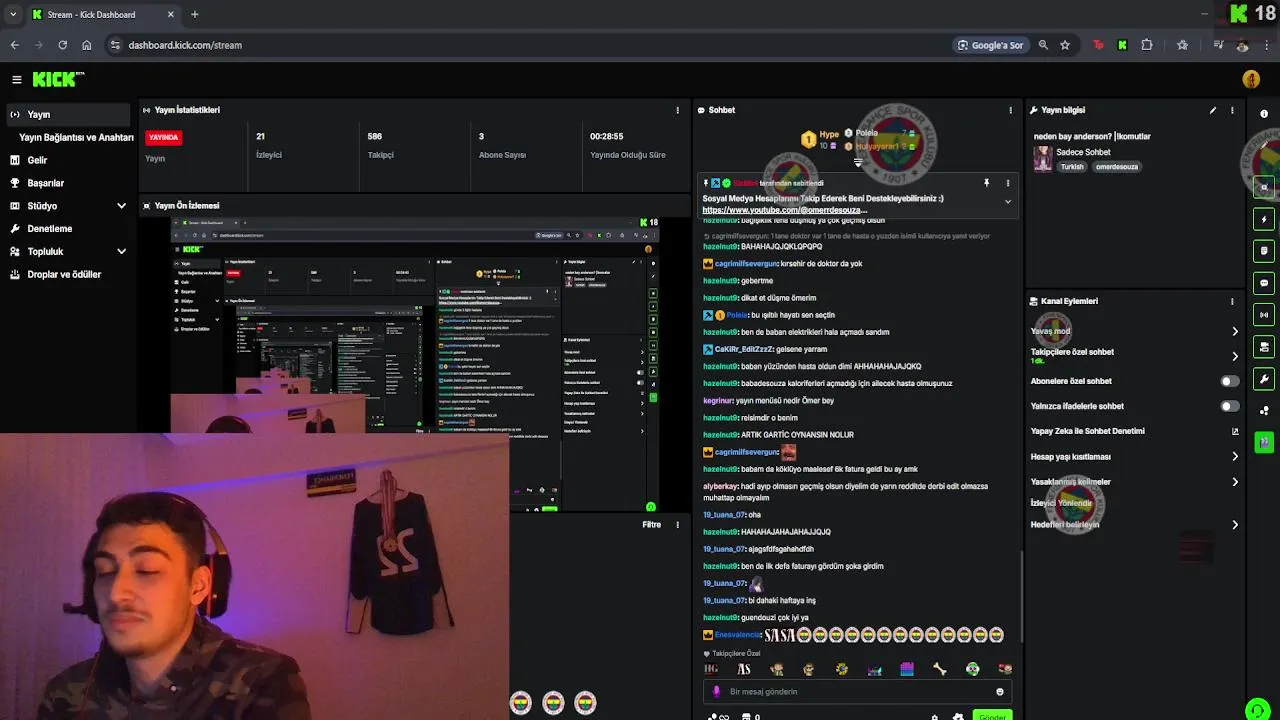Click the chat scrollbar
This screenshot has height=720, width=1280.
tap(1020, 595)
